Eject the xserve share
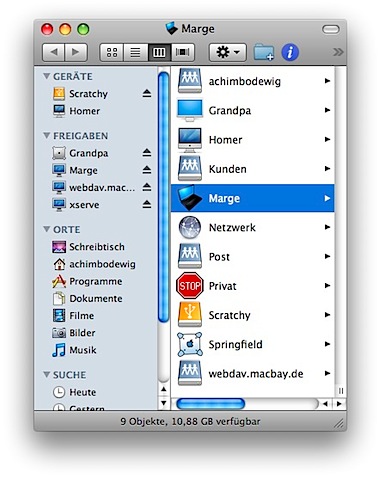380x478 pixels. pyautogui.click(x=147, y=205)
